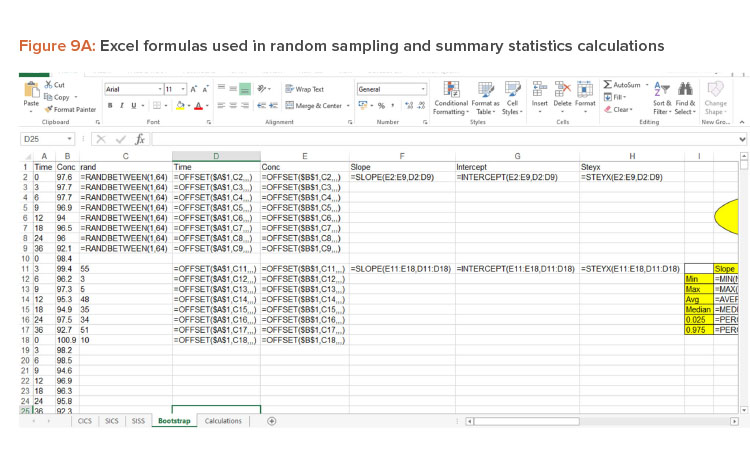Select column D header
The width and height of the screenshot is (750, 450).
[x=216, y=156]
